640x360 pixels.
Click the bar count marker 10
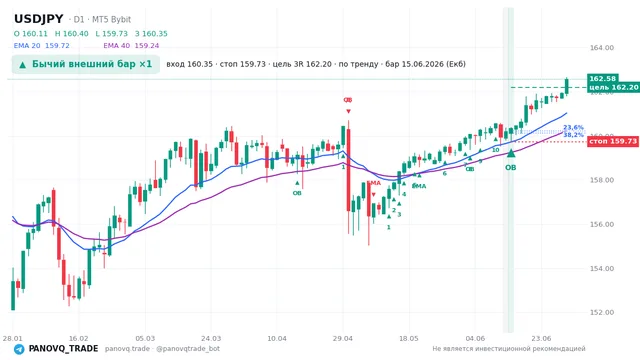[x=496, y=150]
